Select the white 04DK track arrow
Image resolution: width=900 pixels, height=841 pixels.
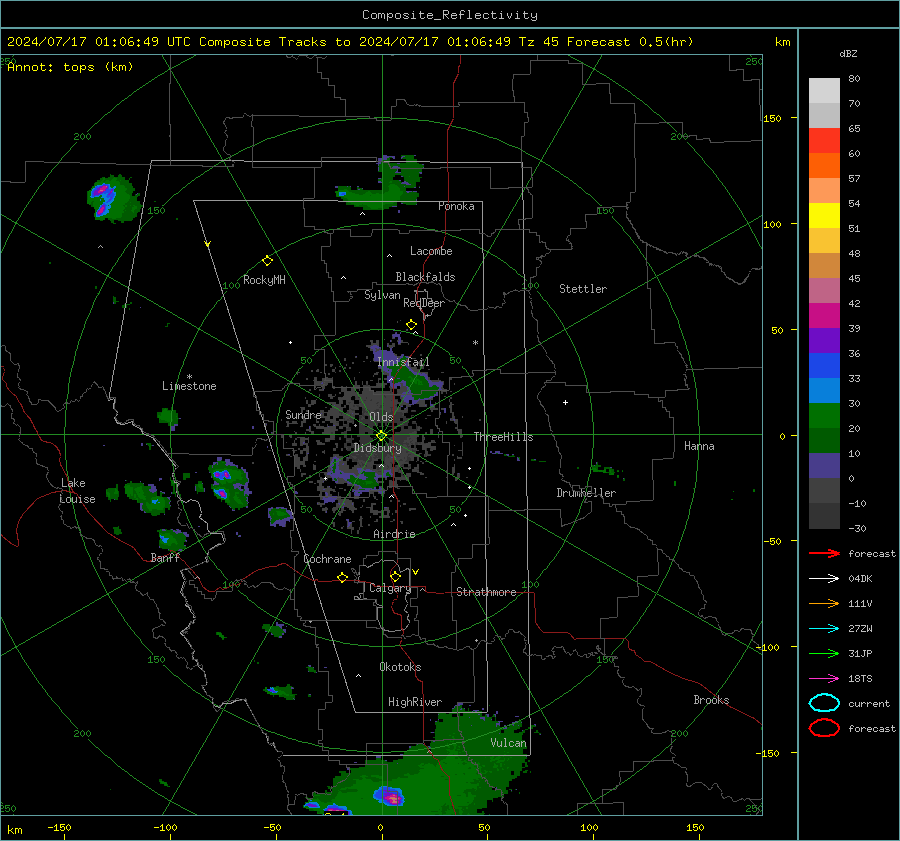pyautogui.click(x=824, y=579)
